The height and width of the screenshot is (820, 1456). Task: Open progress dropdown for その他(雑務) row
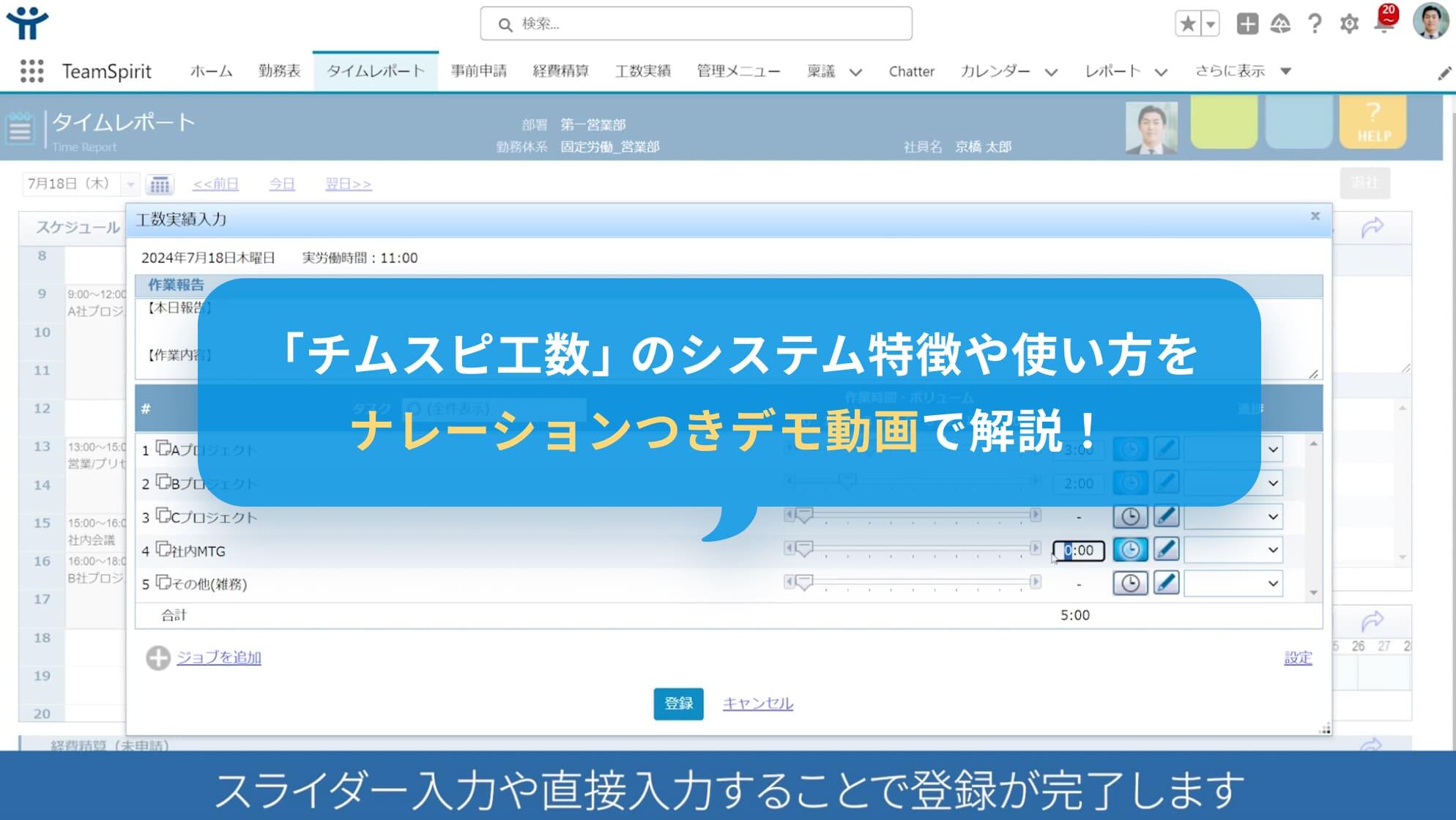(x=1233, y=583)
